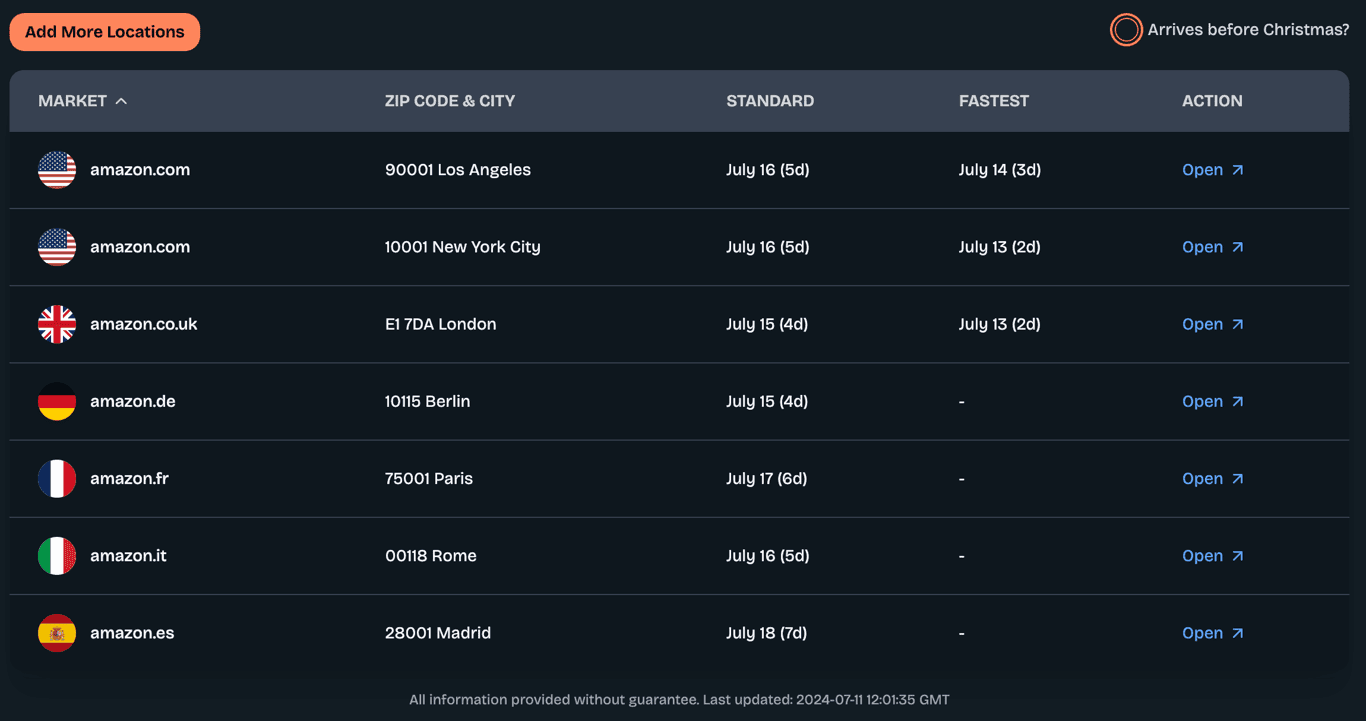Screen dimensions: 1366x721
Task: Select the amazon.de market name
Action: click(133, 401)
